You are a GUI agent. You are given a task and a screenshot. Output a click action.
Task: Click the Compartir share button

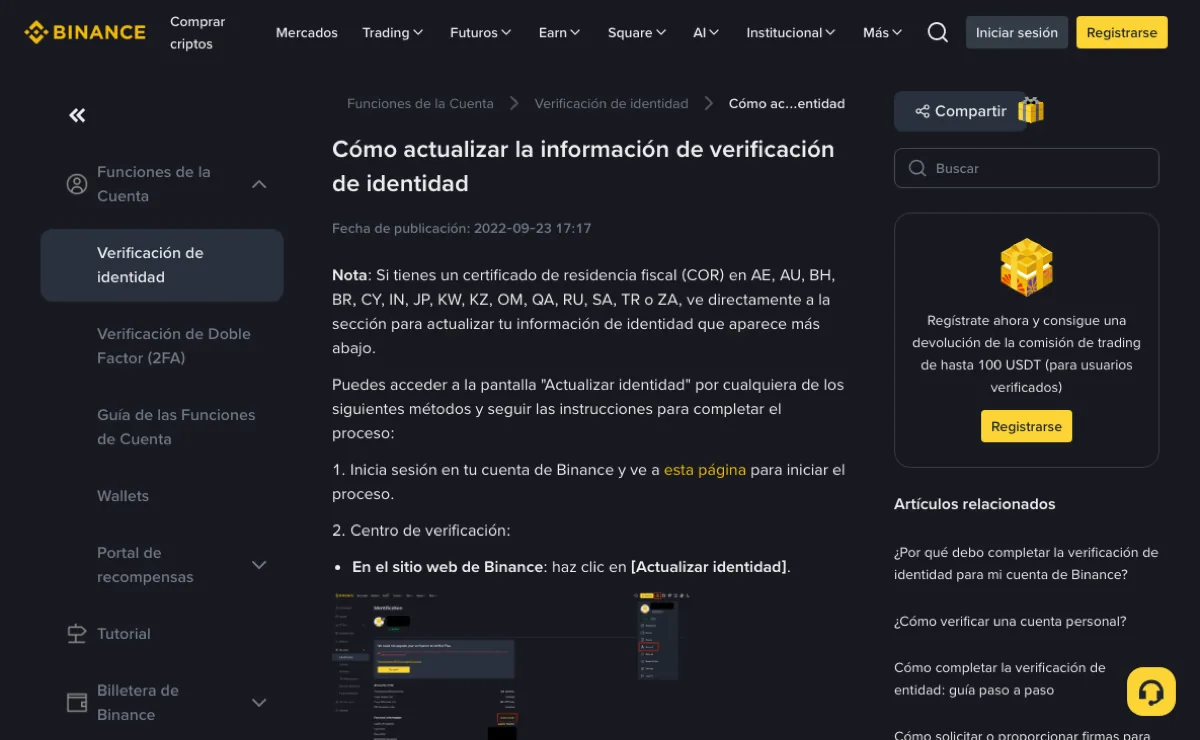pos(960,111)
